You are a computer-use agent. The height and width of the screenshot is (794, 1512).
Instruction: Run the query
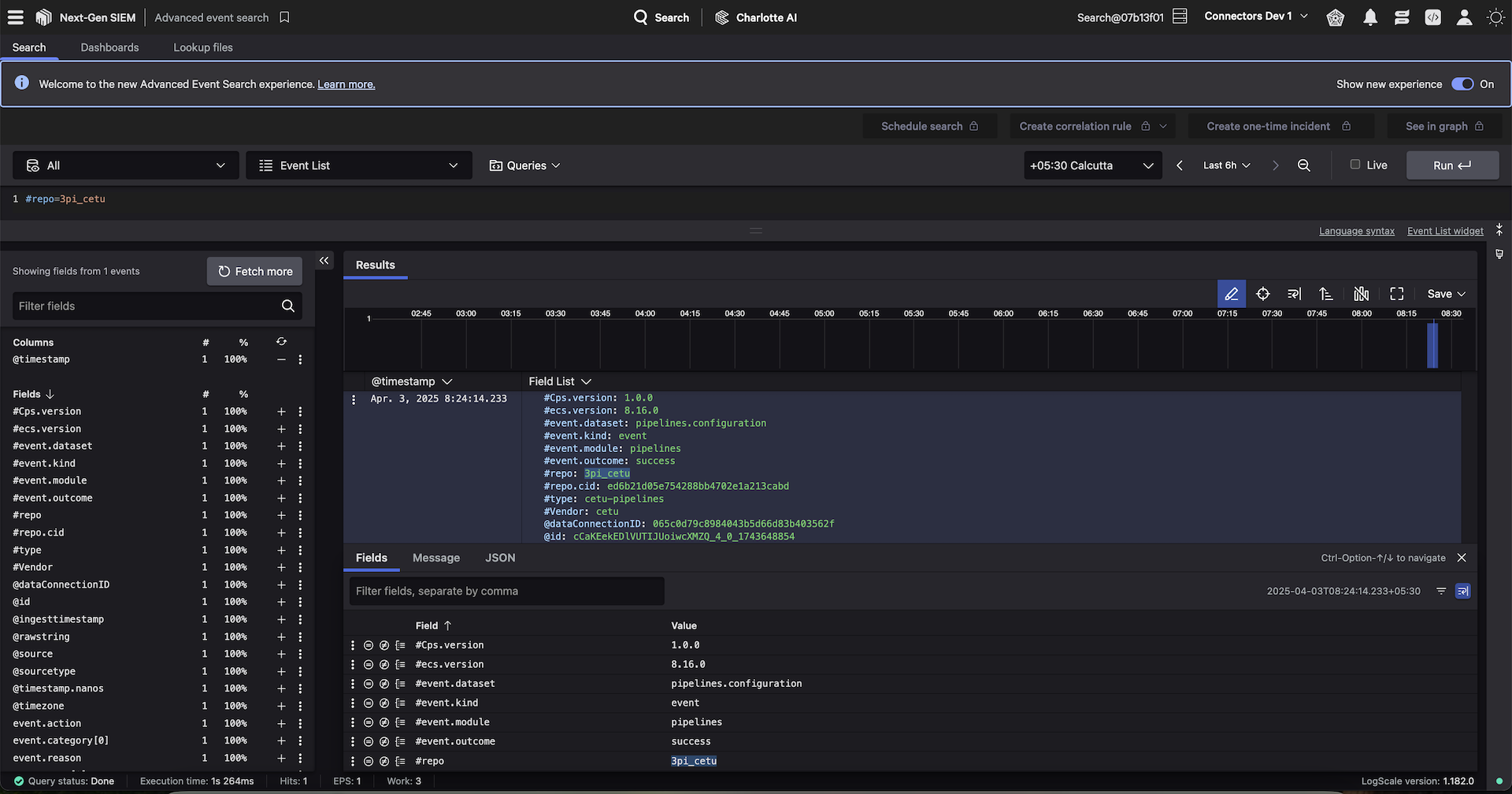point(1452,165)
